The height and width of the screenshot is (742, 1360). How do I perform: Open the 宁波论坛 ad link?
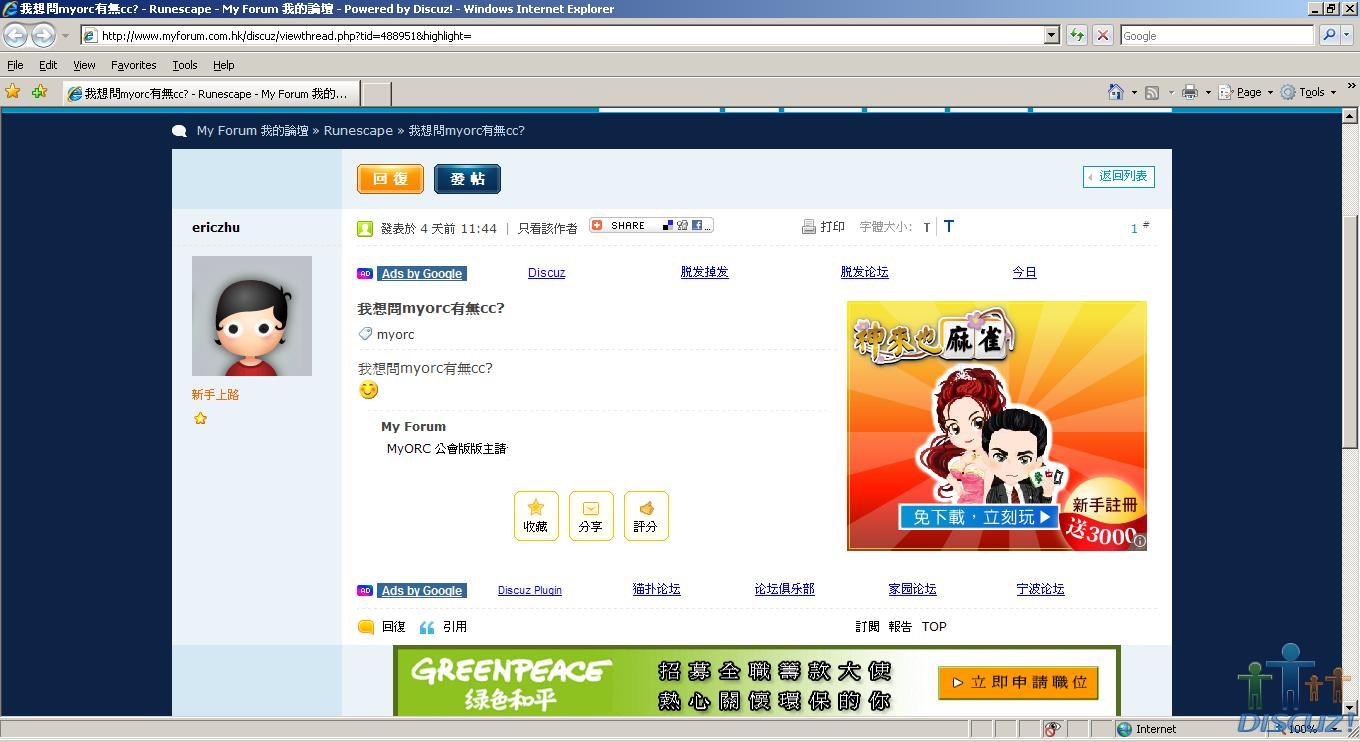coord(1041,589)
